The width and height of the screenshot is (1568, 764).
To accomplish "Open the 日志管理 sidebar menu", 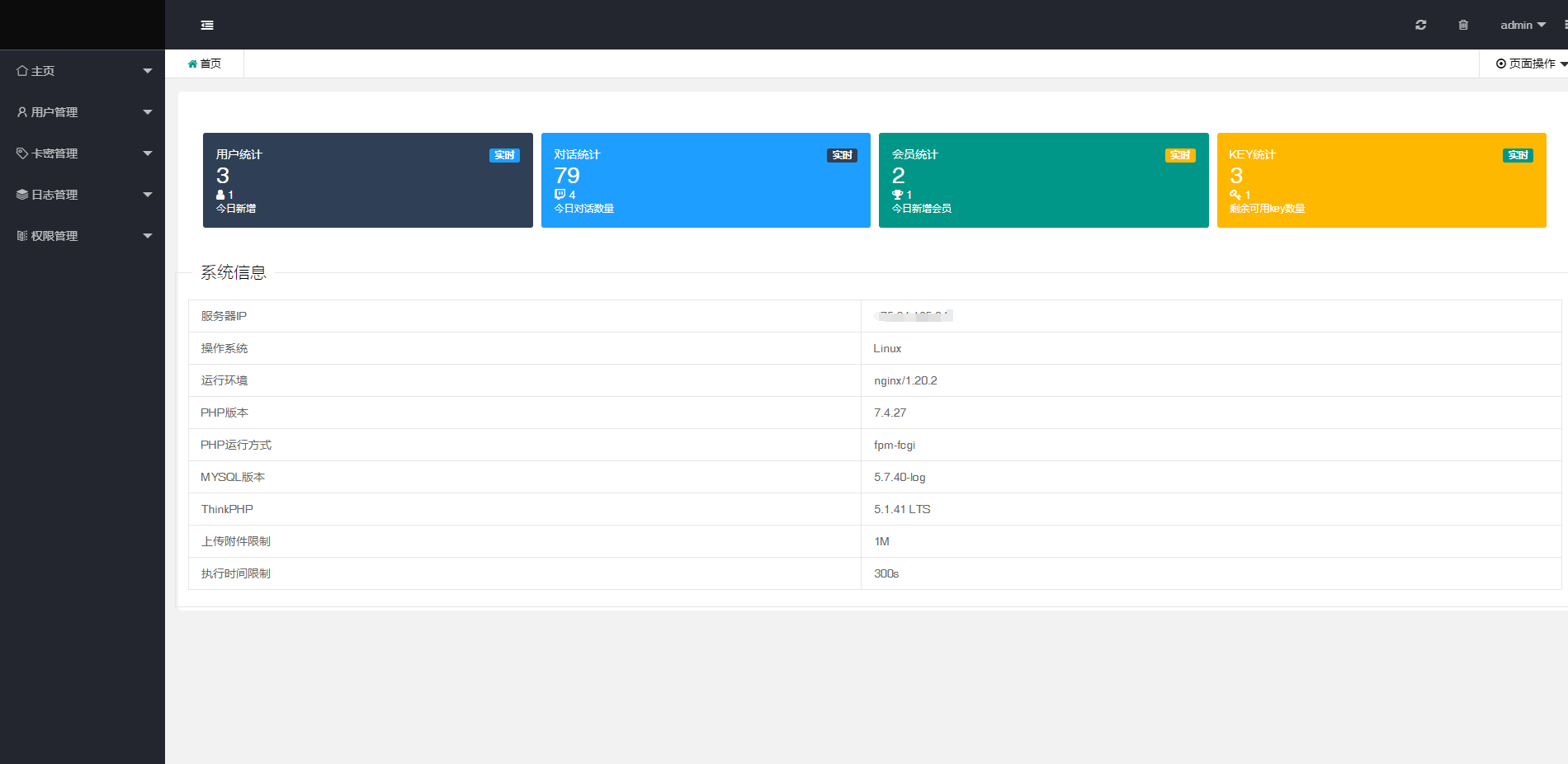I will (x=54, y=195).
